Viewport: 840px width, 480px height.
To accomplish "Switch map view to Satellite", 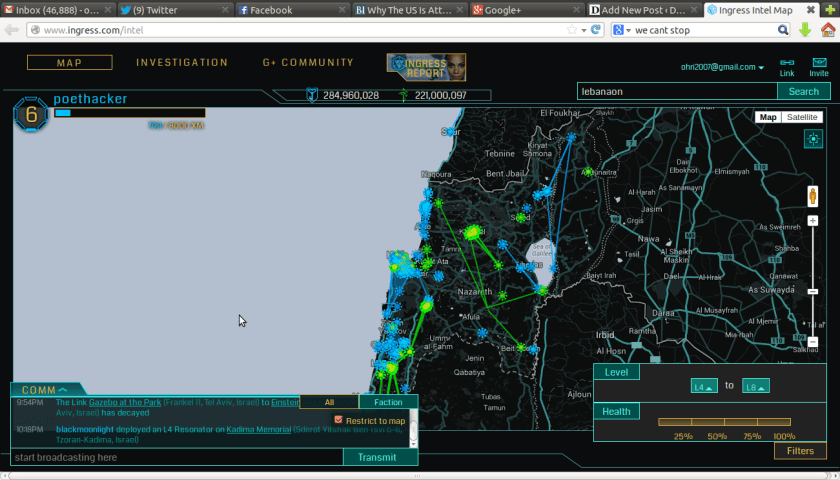I will point(801,117).
